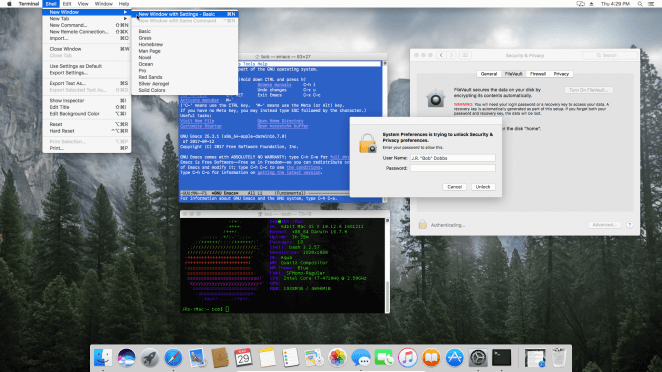Screen dimensions: 662x372
Task: Pick the Red Sands profile
Action: click(185, 77)
